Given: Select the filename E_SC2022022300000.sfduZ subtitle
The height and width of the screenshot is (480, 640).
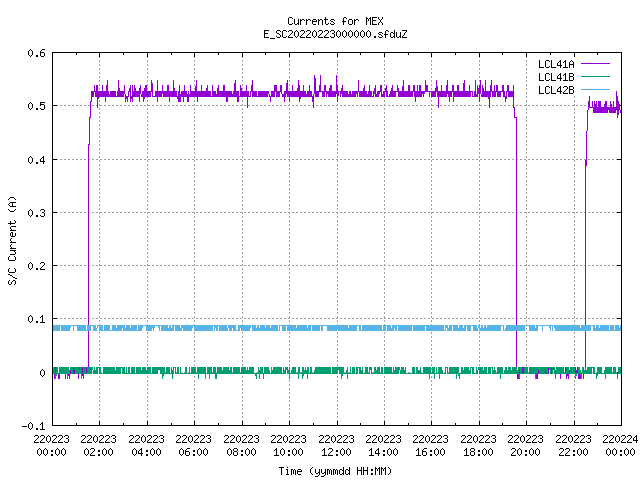Looking at the screenshot, I should tap(335, 34).
